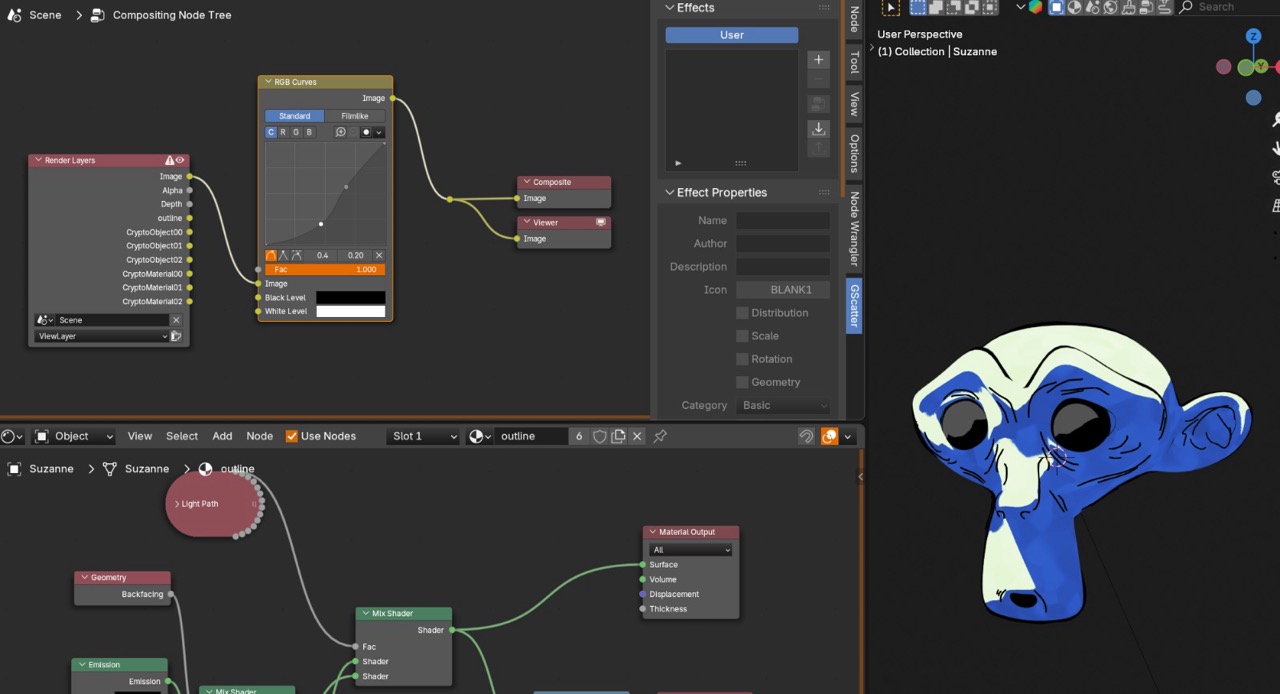Open the View menu
The width and height of the screenshot is (1280, 694).
tap(140, 436)
